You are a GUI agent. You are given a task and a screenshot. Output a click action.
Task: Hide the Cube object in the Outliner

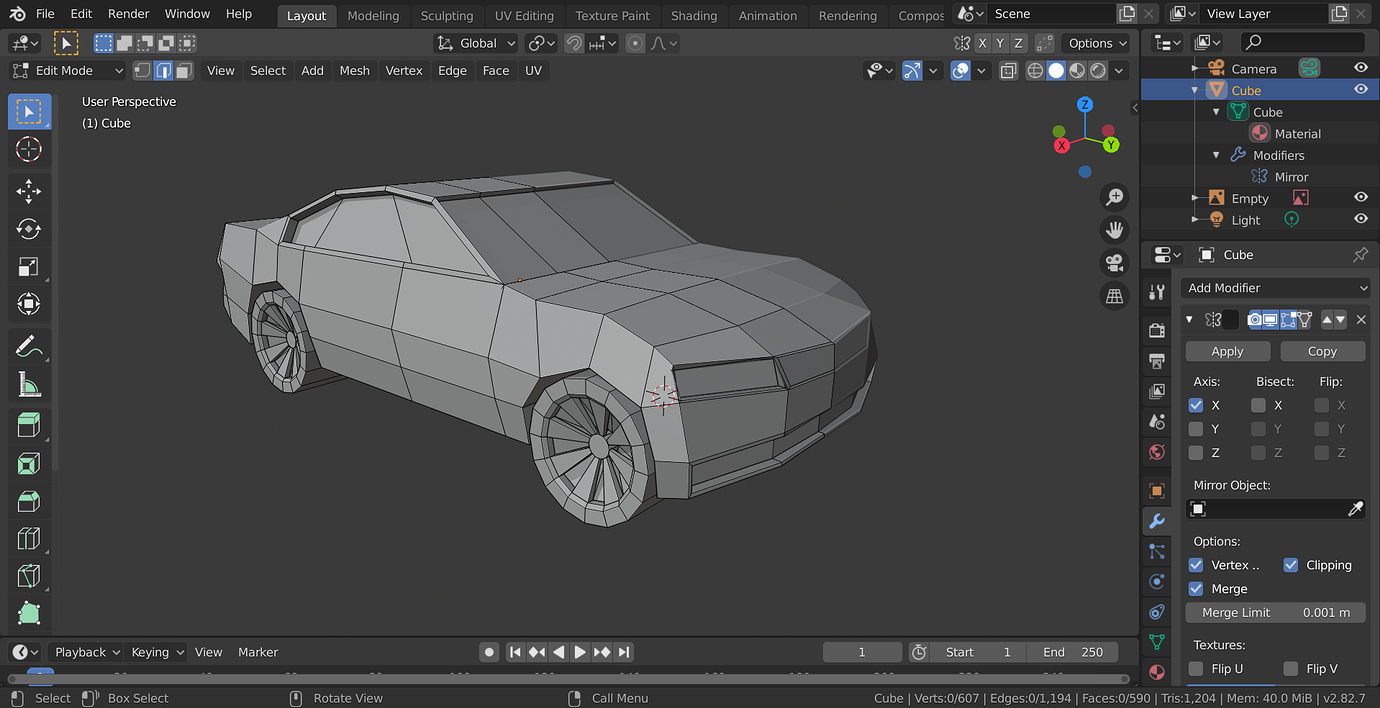(x=1360, y=89)
